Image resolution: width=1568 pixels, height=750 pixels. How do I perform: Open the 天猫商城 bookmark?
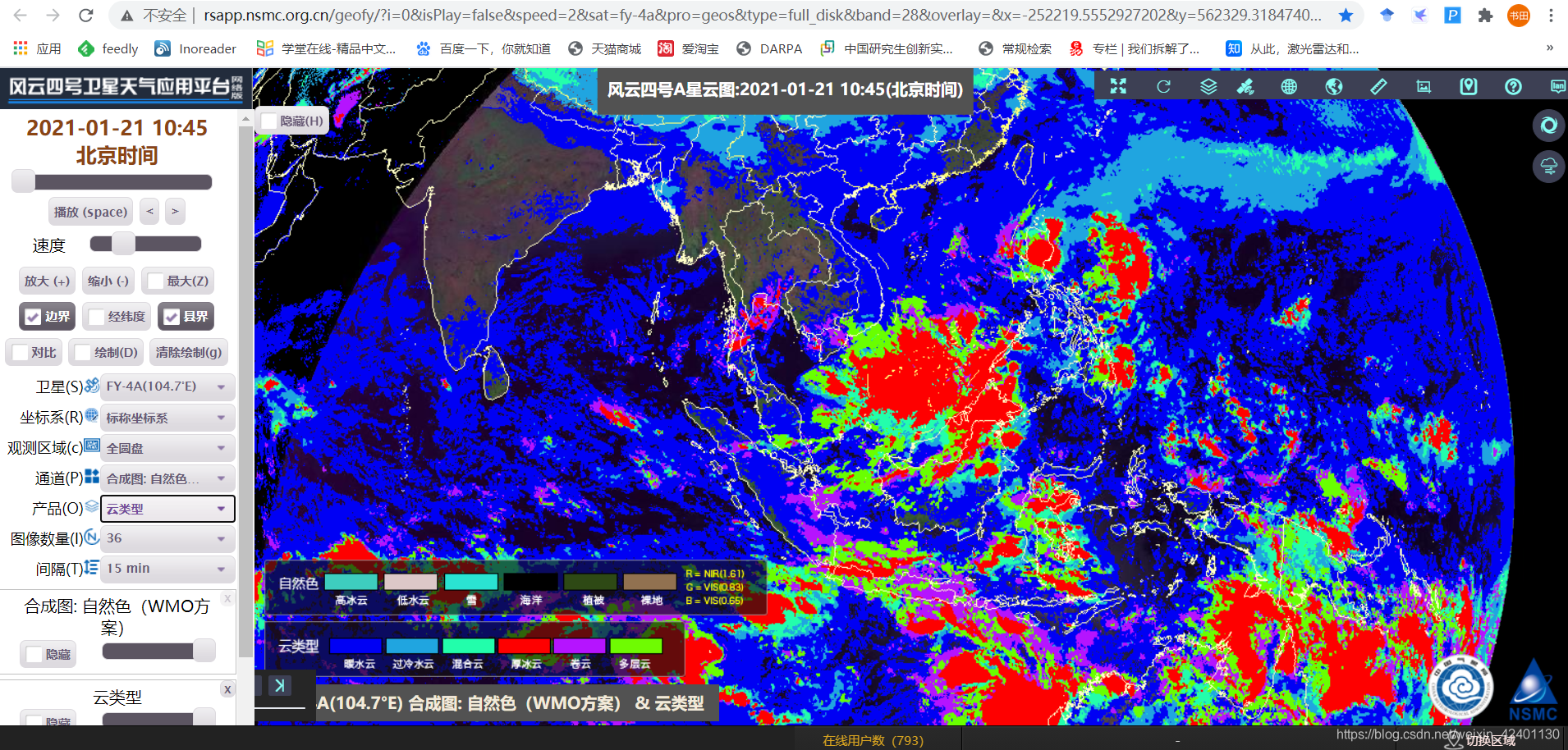coord(604,49)
